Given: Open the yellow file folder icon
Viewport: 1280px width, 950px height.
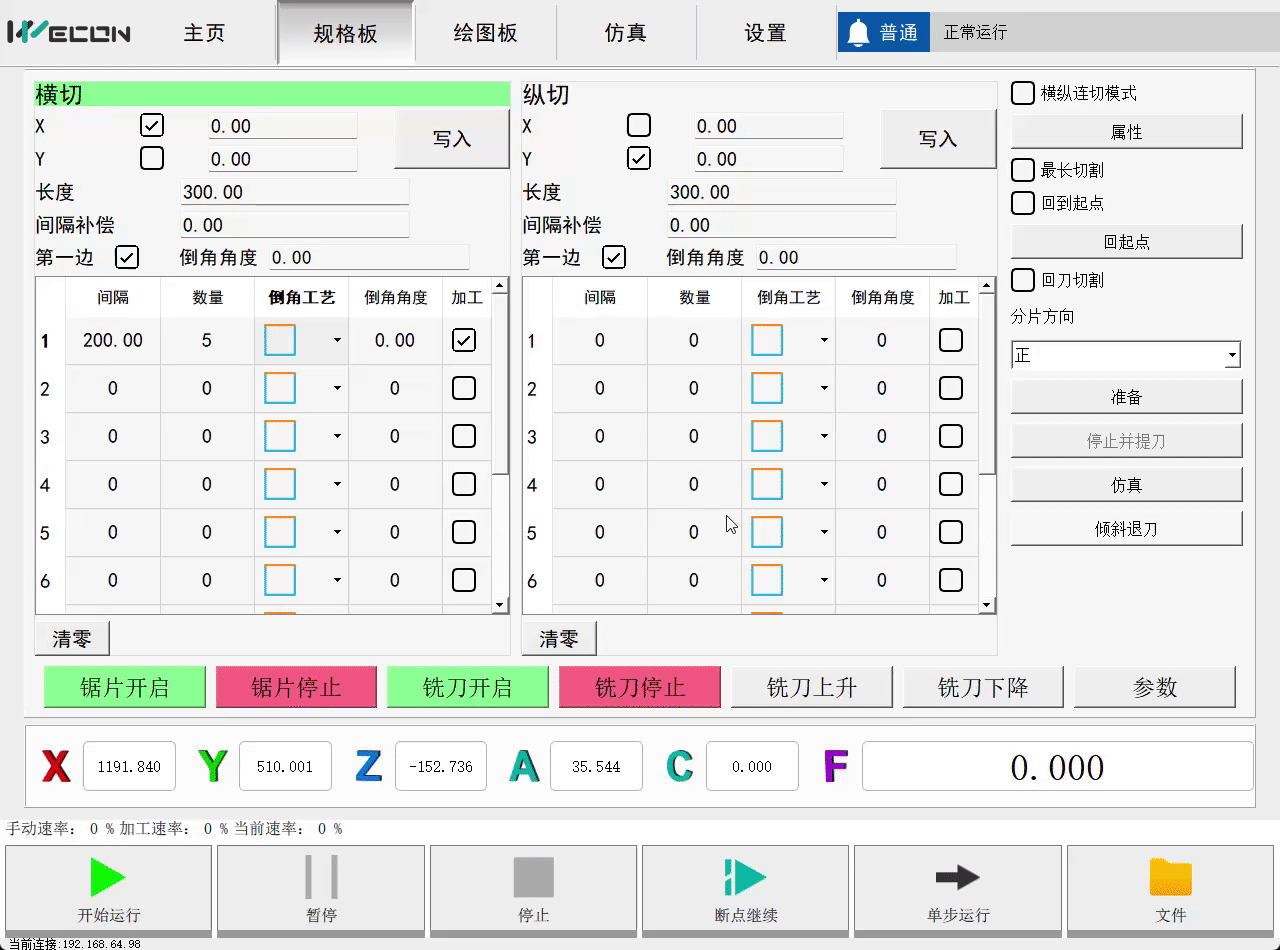Looking at the screenshot, I should click(1170, 877).
